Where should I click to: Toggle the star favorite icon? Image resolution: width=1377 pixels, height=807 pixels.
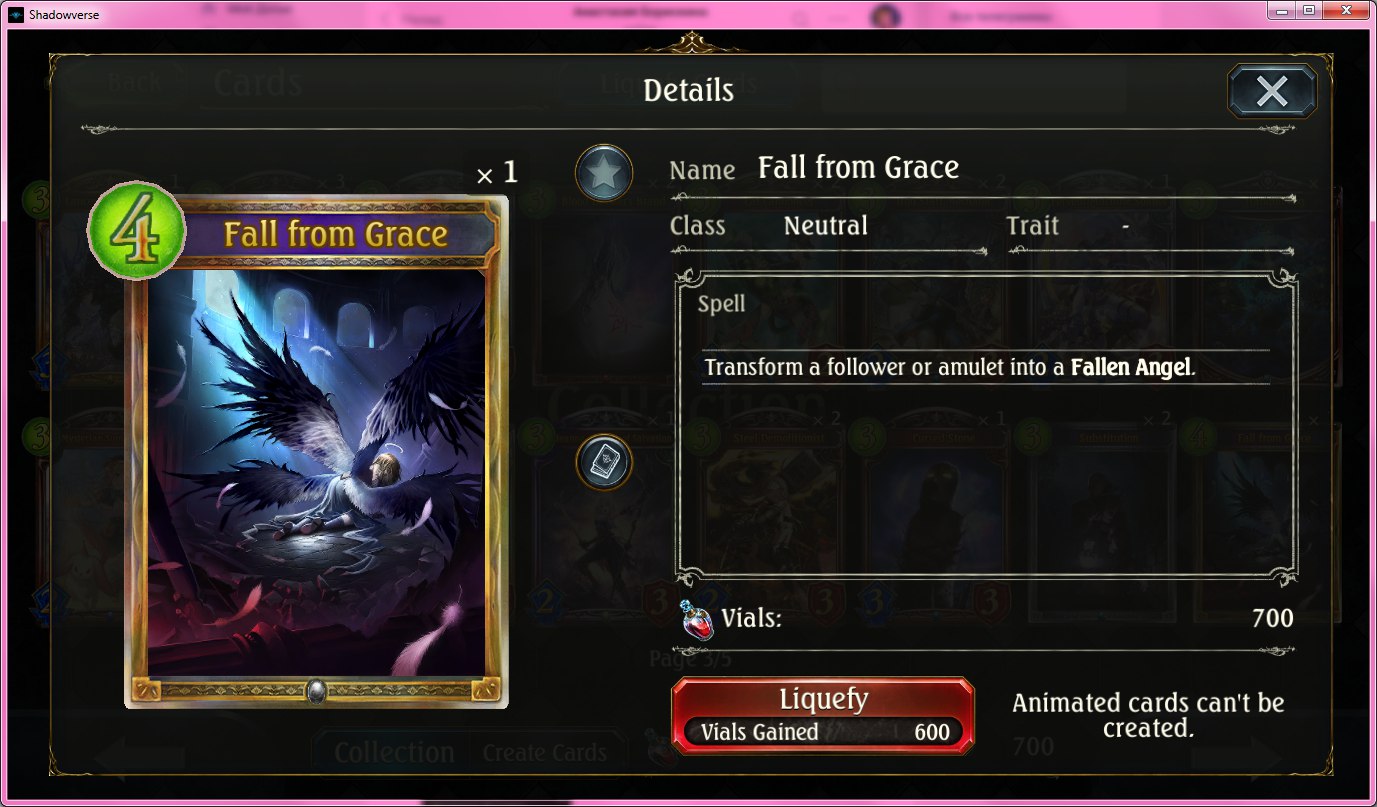pos(604,174)
